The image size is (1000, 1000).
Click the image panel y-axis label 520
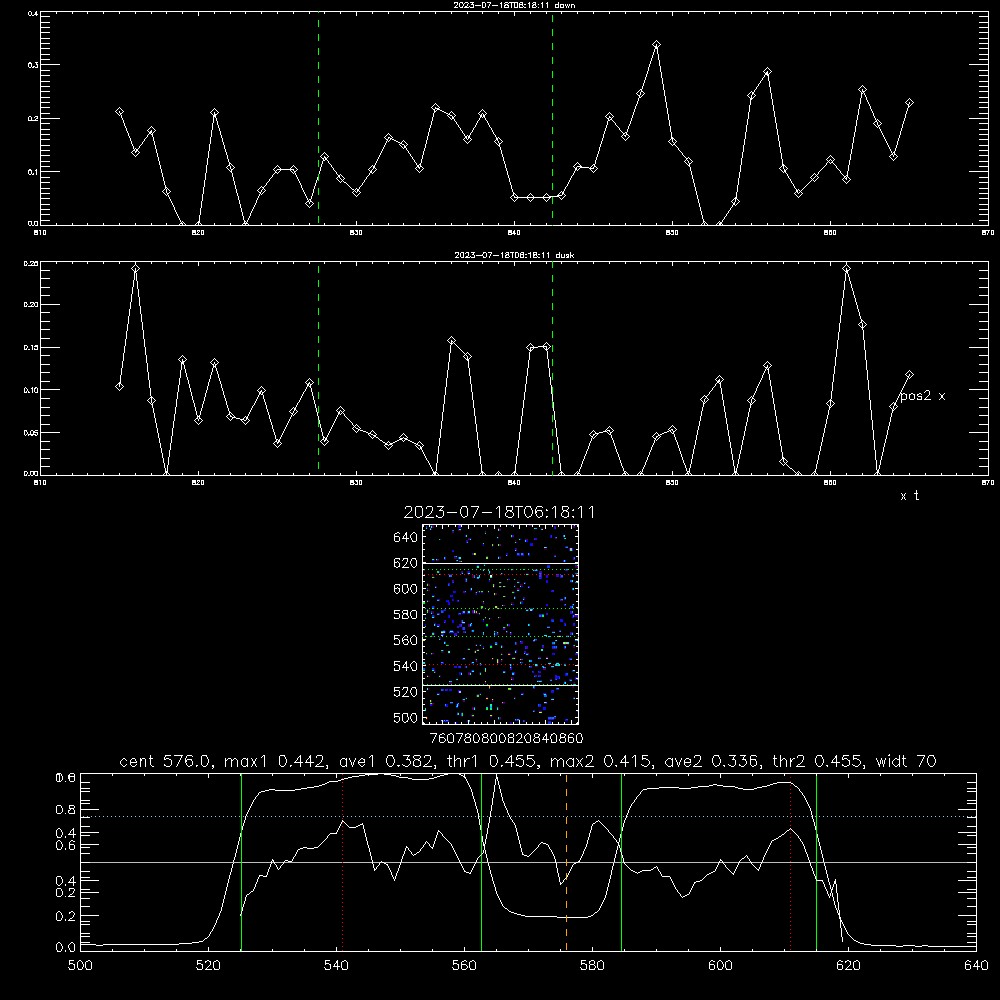coord(406,692)
